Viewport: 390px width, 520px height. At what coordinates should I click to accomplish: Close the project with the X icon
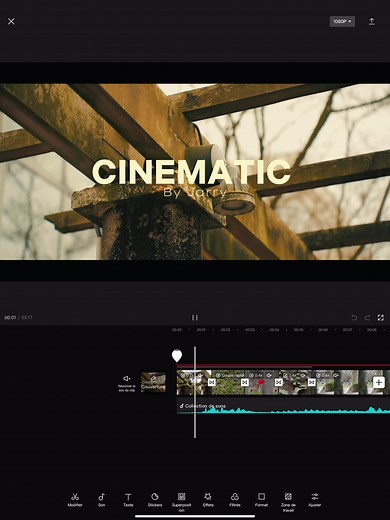(x=11, y=21)
